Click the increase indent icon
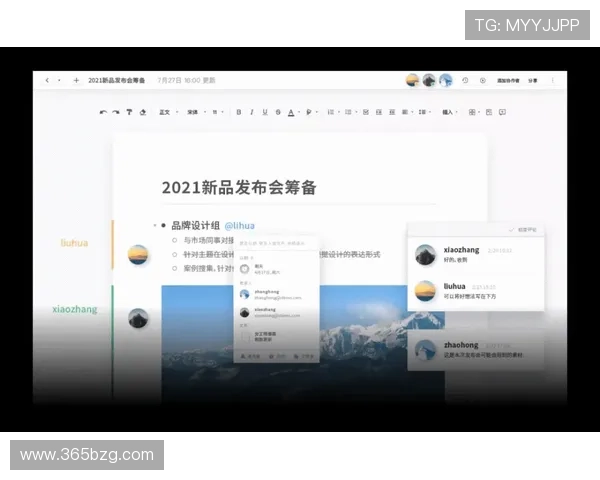 (x=392, y=112)
